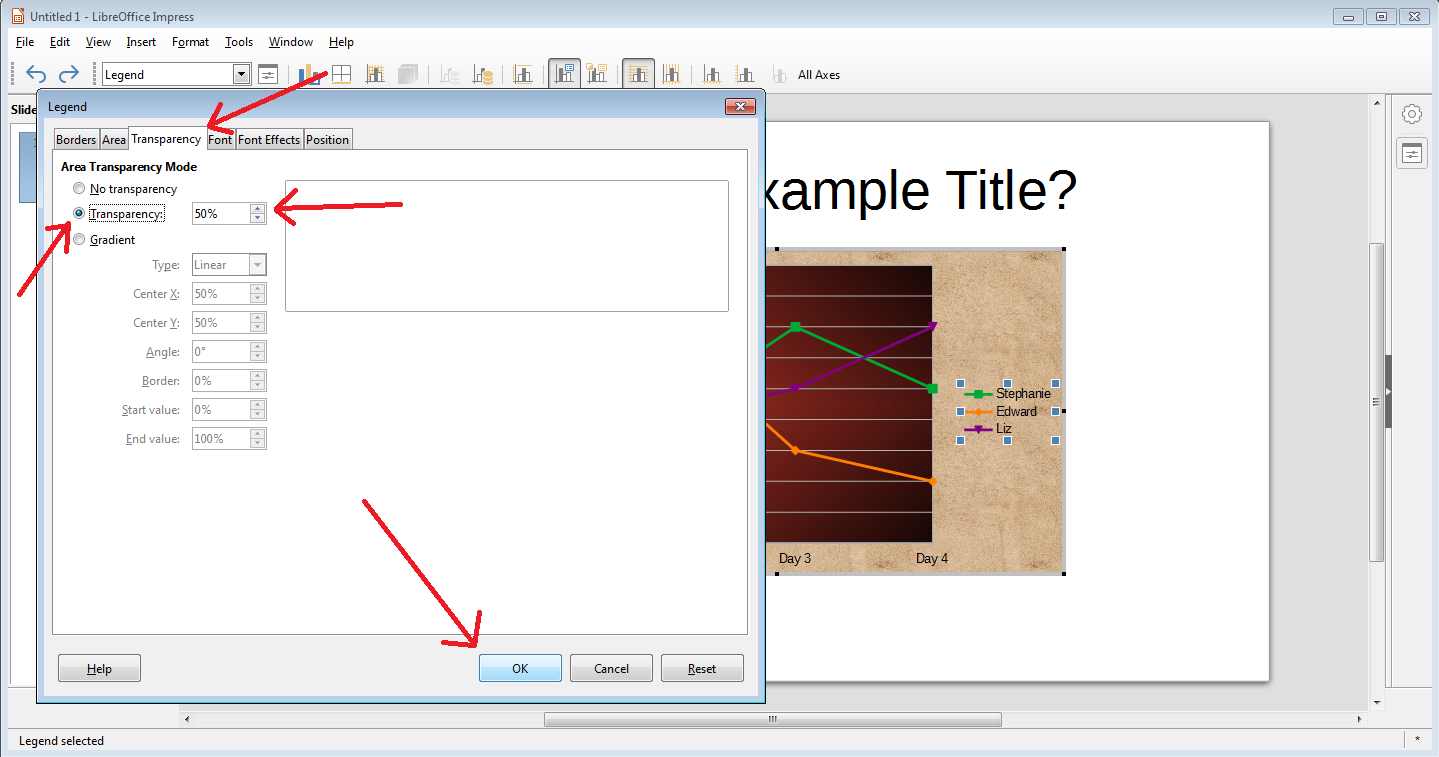1439x757 pixels.
Task: Toggle the Legend On/Off icon
Action: point(564,74)
